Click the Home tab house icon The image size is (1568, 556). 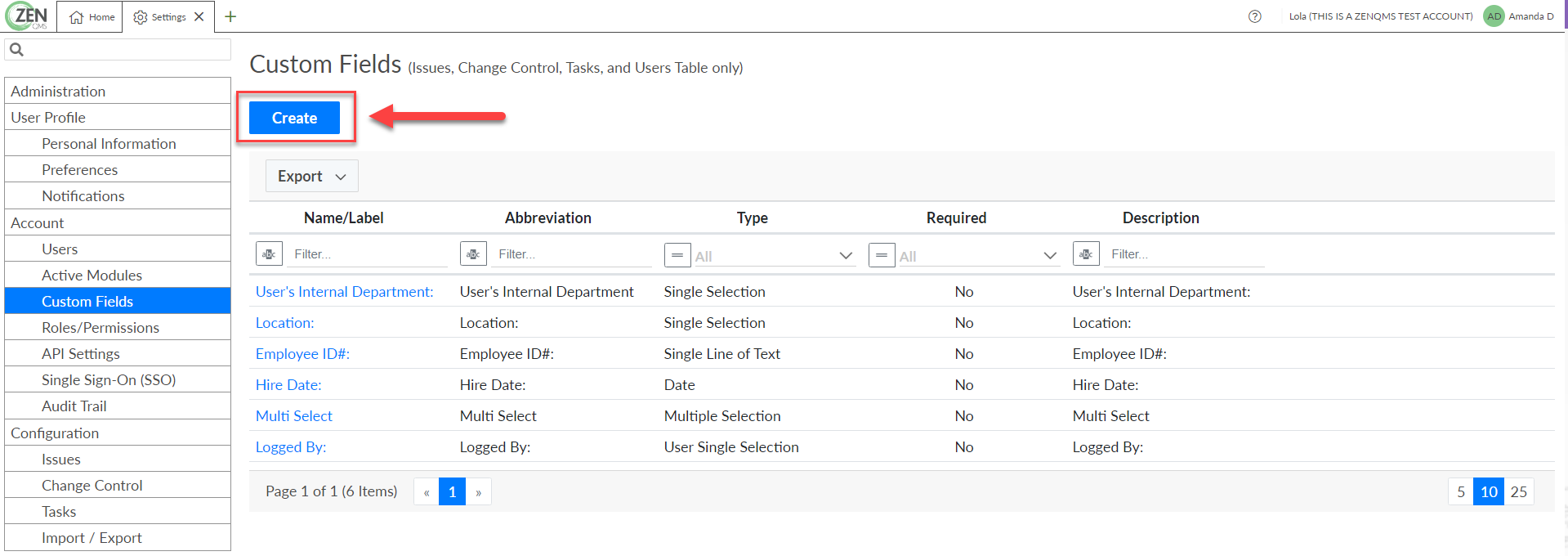[x=77, y=17]
